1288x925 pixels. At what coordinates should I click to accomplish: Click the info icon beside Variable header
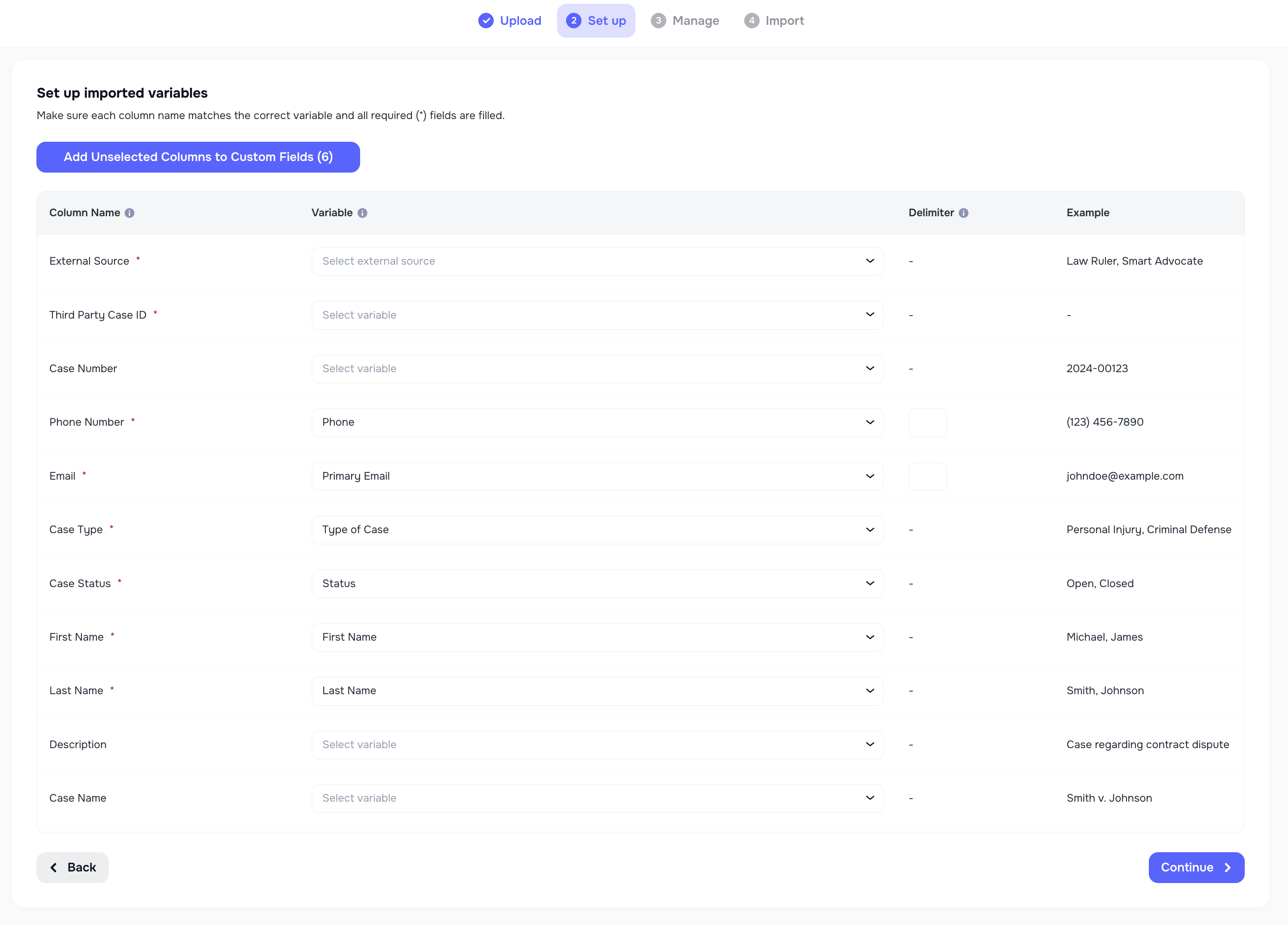363,213
